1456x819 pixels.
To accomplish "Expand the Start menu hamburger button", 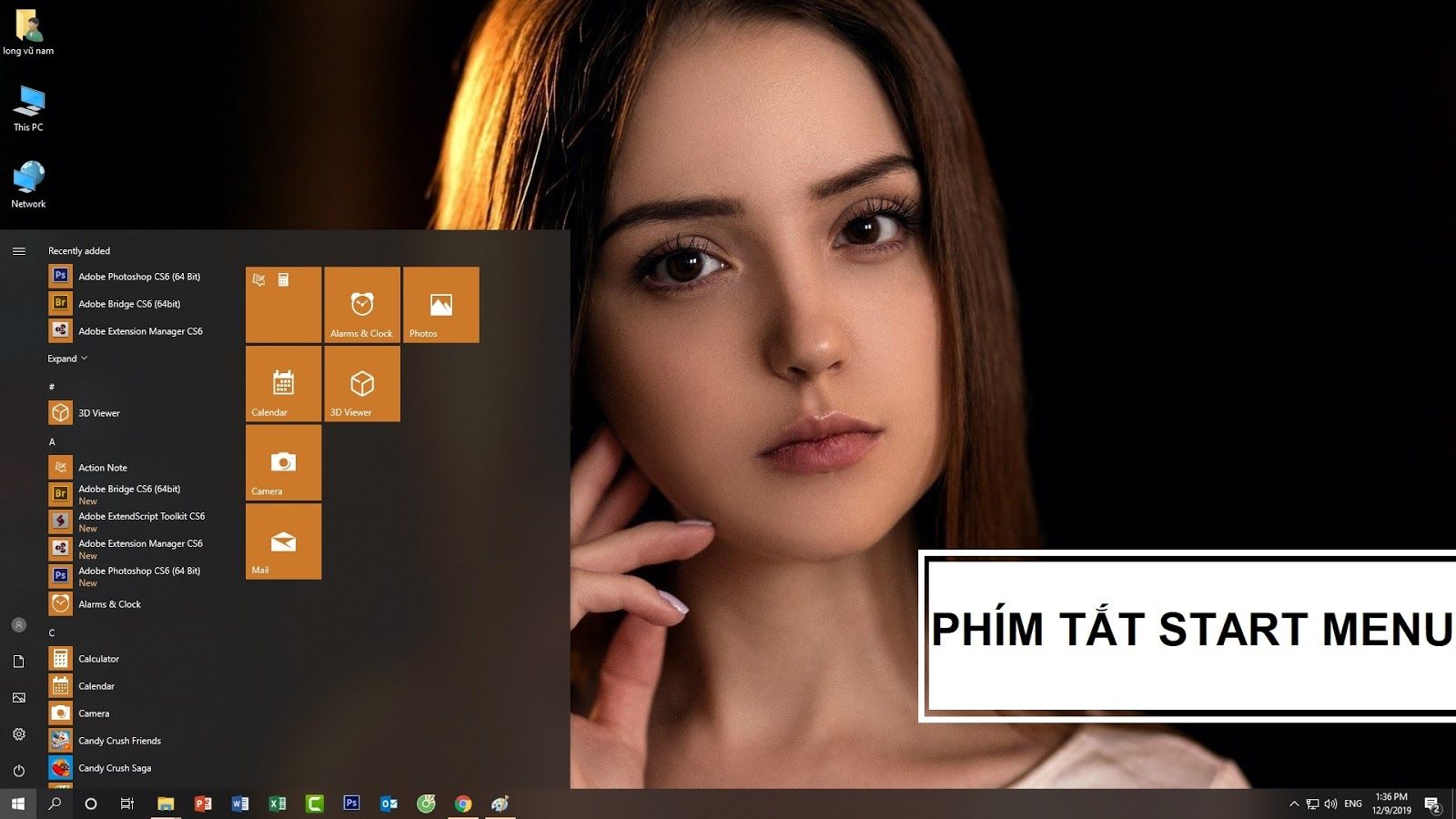I will pyautogui.click(x=20, y=251).
